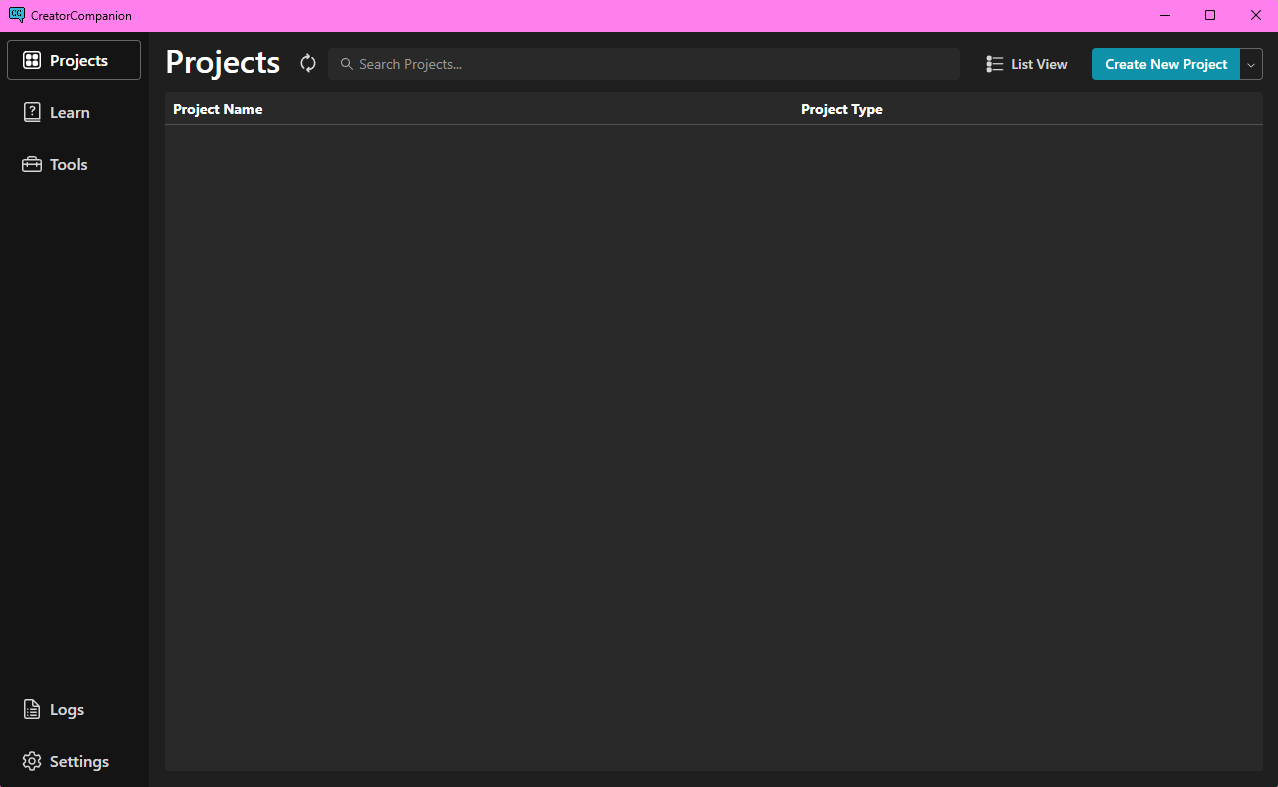Open the Learn sidebar tab
Image resolution: width=1278 pixels, height=787 pixels.
click(x=74, y=112)
